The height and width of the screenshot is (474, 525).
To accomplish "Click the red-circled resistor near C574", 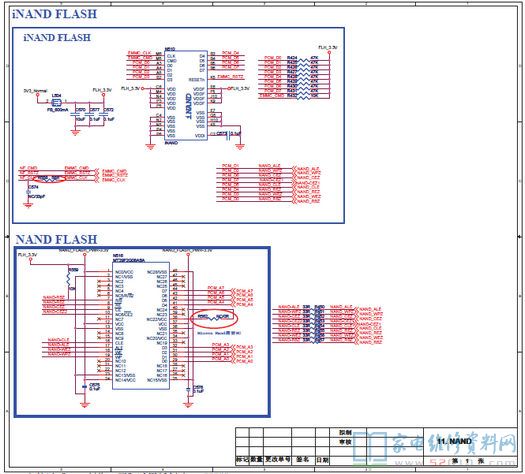I will pyautogui.click(x=50, y=179).
